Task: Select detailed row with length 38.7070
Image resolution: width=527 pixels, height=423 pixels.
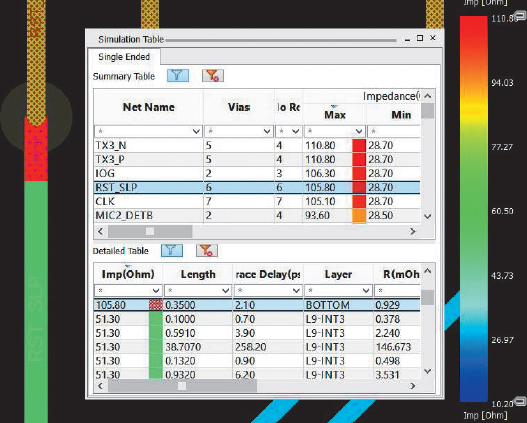Action: click(x=257, y=347)
